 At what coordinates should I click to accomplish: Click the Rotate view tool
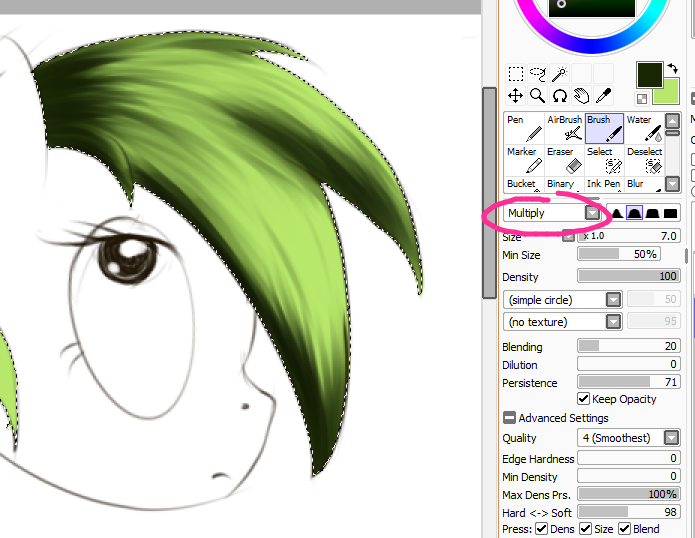click(559, 96)
